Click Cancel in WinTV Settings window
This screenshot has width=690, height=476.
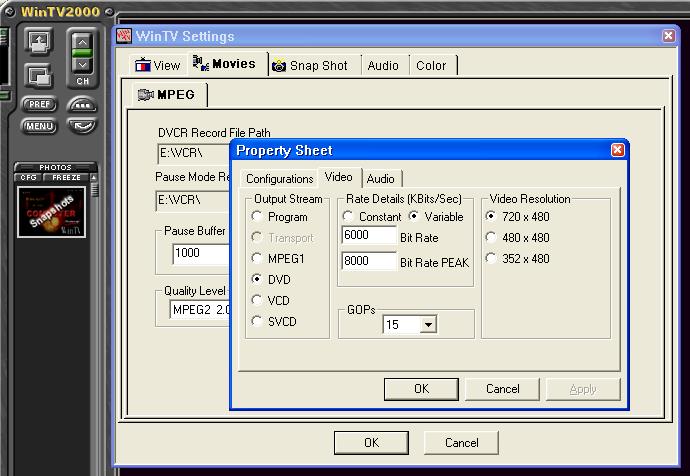click(x=461, y=443)
